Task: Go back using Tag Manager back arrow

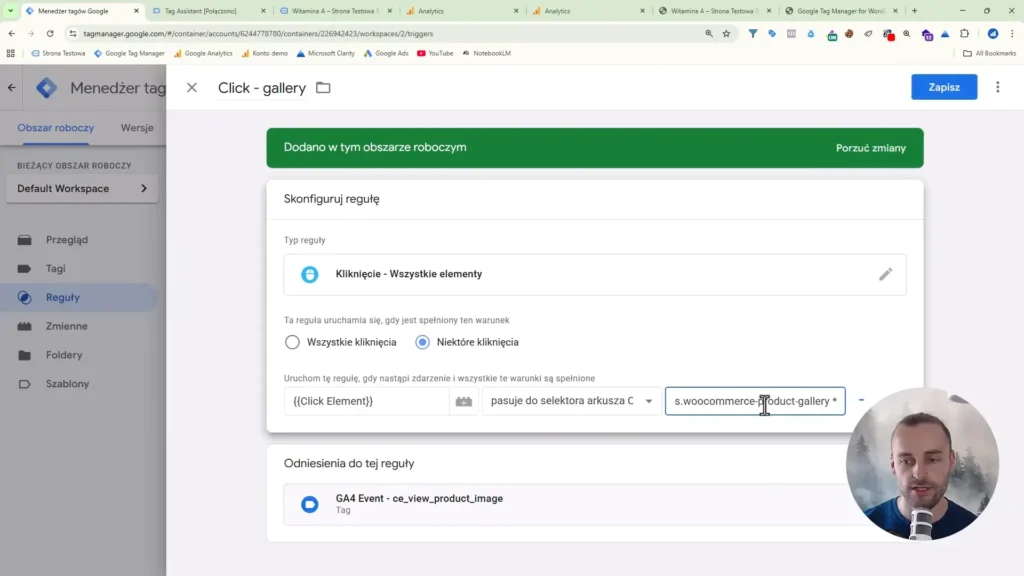Action: tap(12, 88)
